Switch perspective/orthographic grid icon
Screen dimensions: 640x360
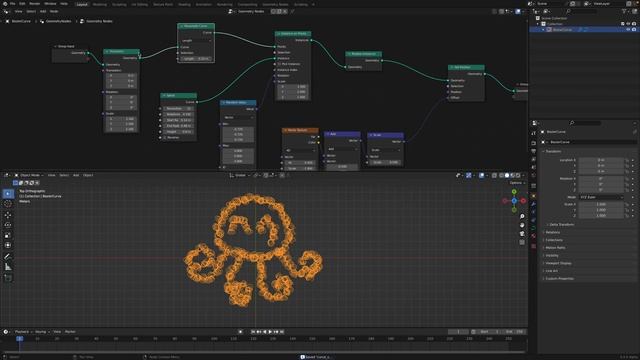[x=522, y=242]
